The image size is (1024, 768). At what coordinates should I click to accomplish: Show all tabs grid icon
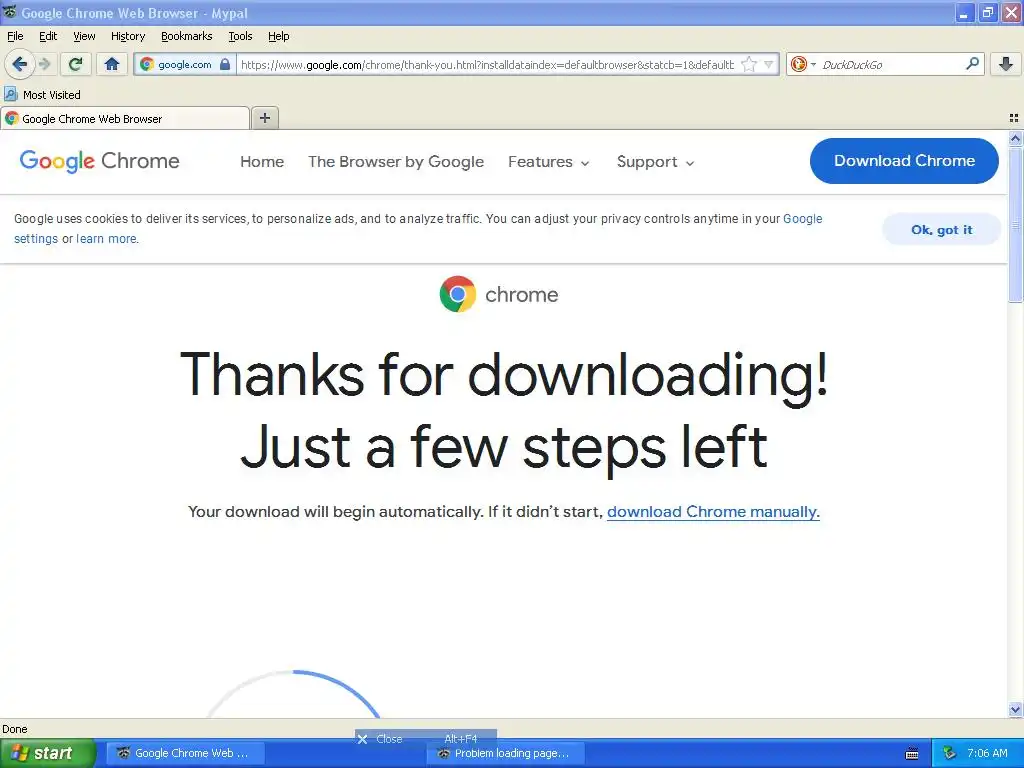pyautogui.click(x=1014, y=118)
